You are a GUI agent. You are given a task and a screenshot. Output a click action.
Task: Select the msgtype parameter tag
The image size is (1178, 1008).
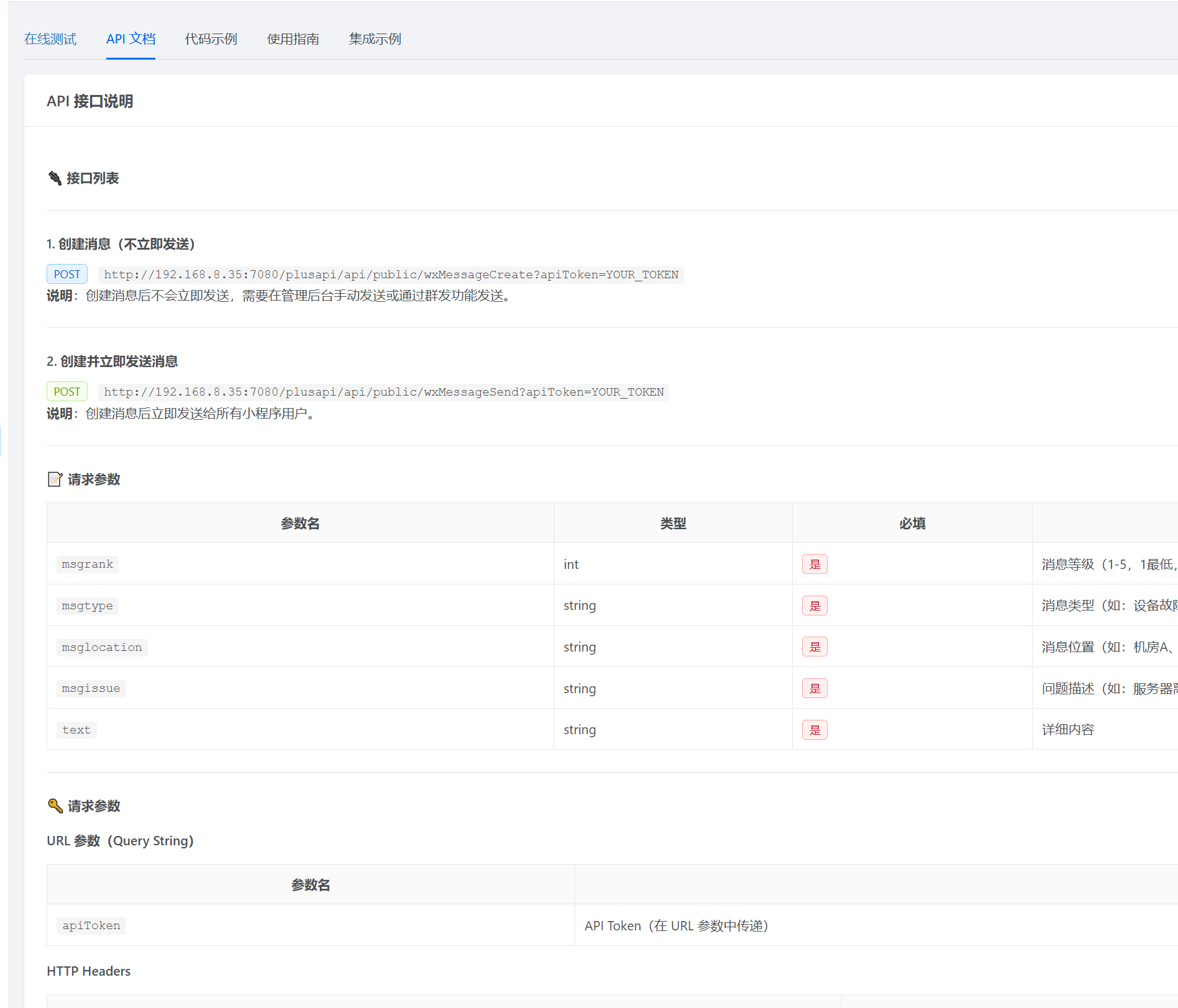click(87, 606)
